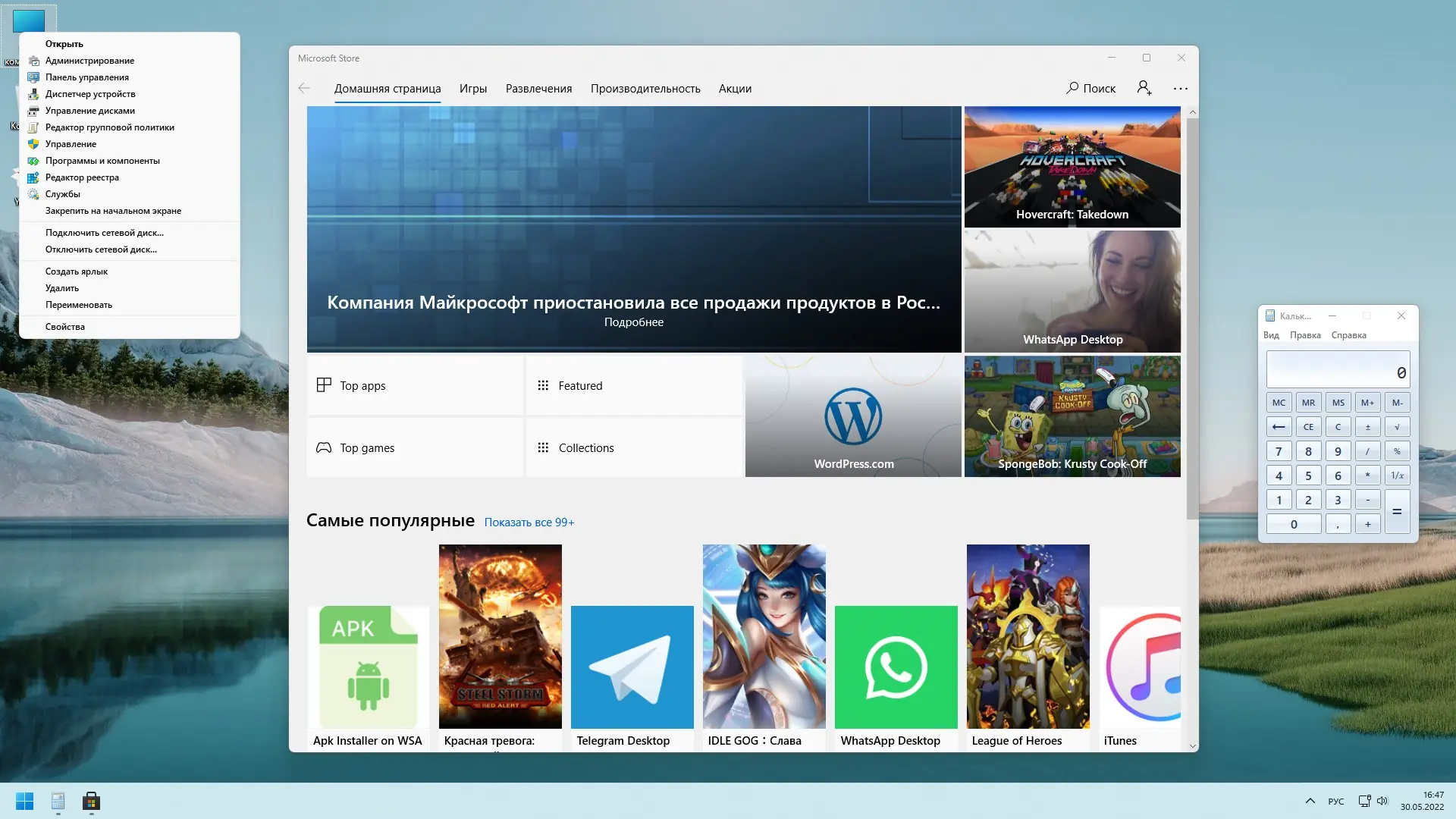Open the three-dots menu in Store
Image resolution: width=1456 pixels, height=819 pixels.
[x=1181, y=89]
